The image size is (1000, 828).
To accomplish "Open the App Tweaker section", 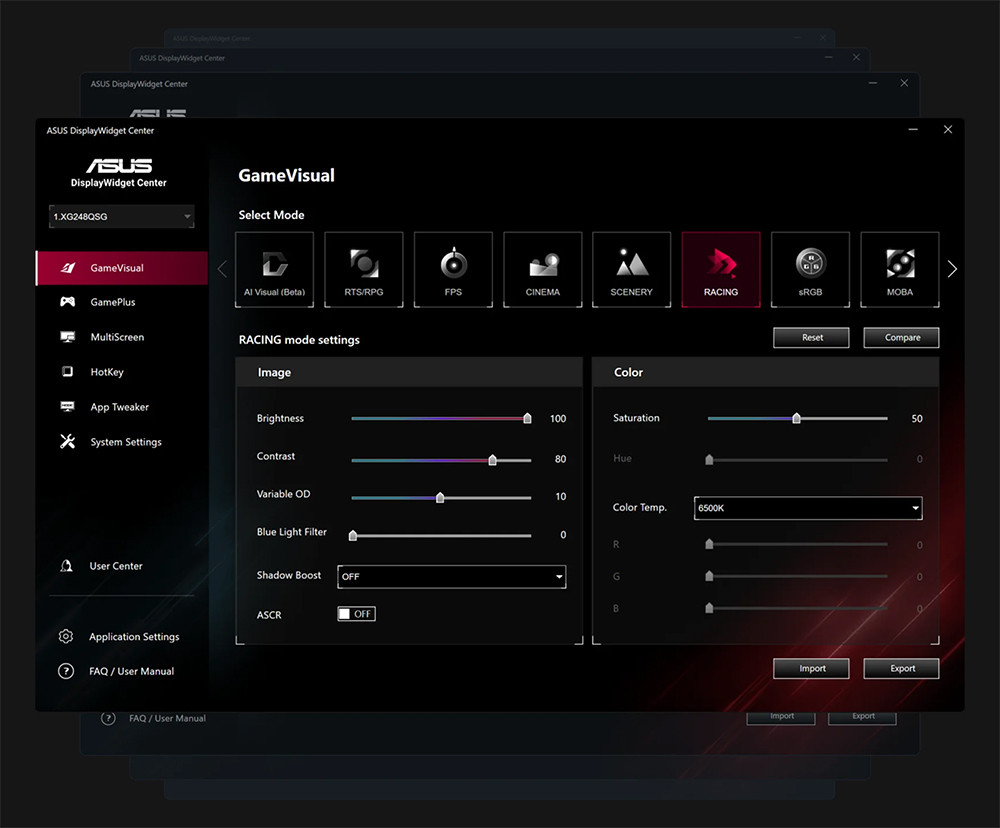I will pos(120,407).
